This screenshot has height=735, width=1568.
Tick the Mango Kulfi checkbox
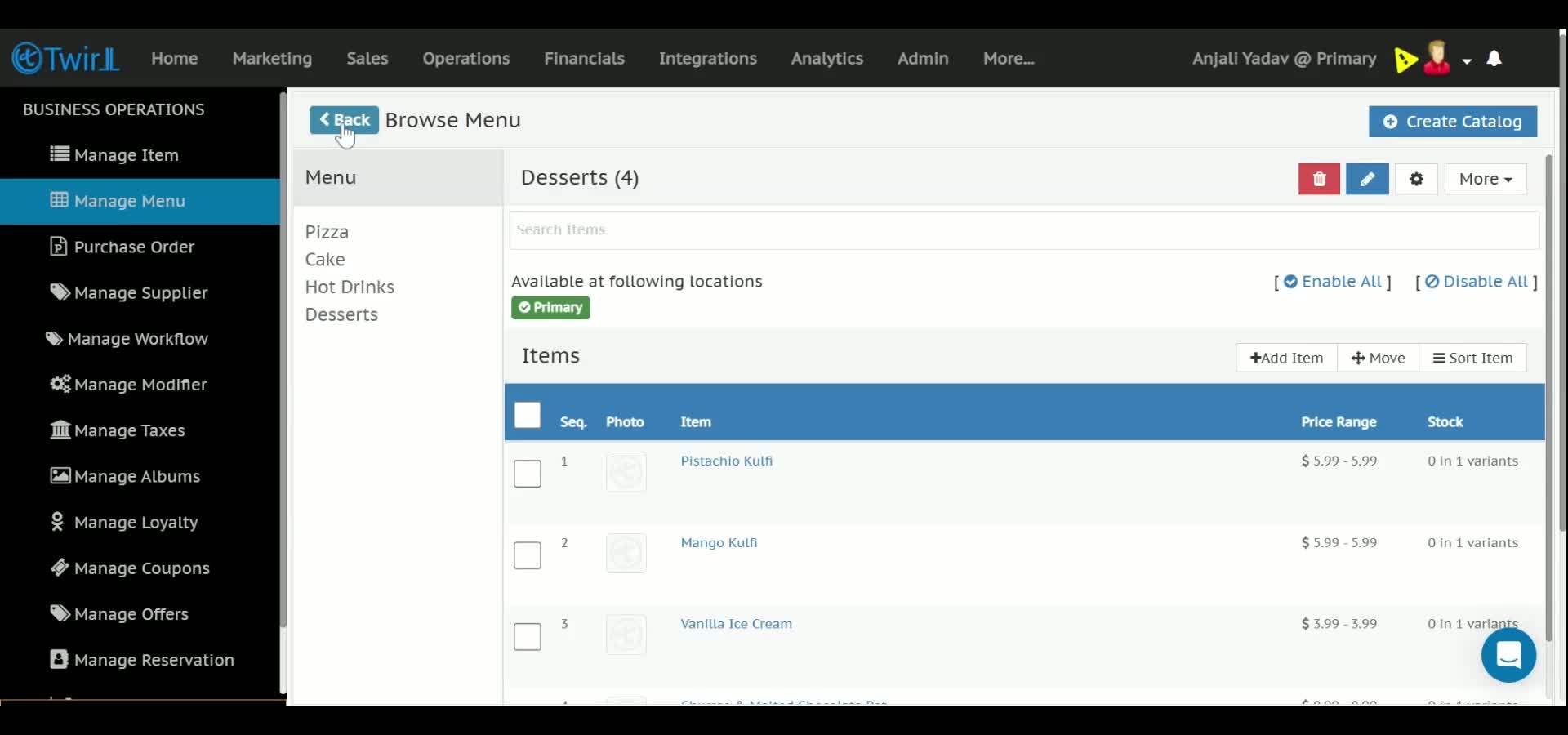[528, 555]
